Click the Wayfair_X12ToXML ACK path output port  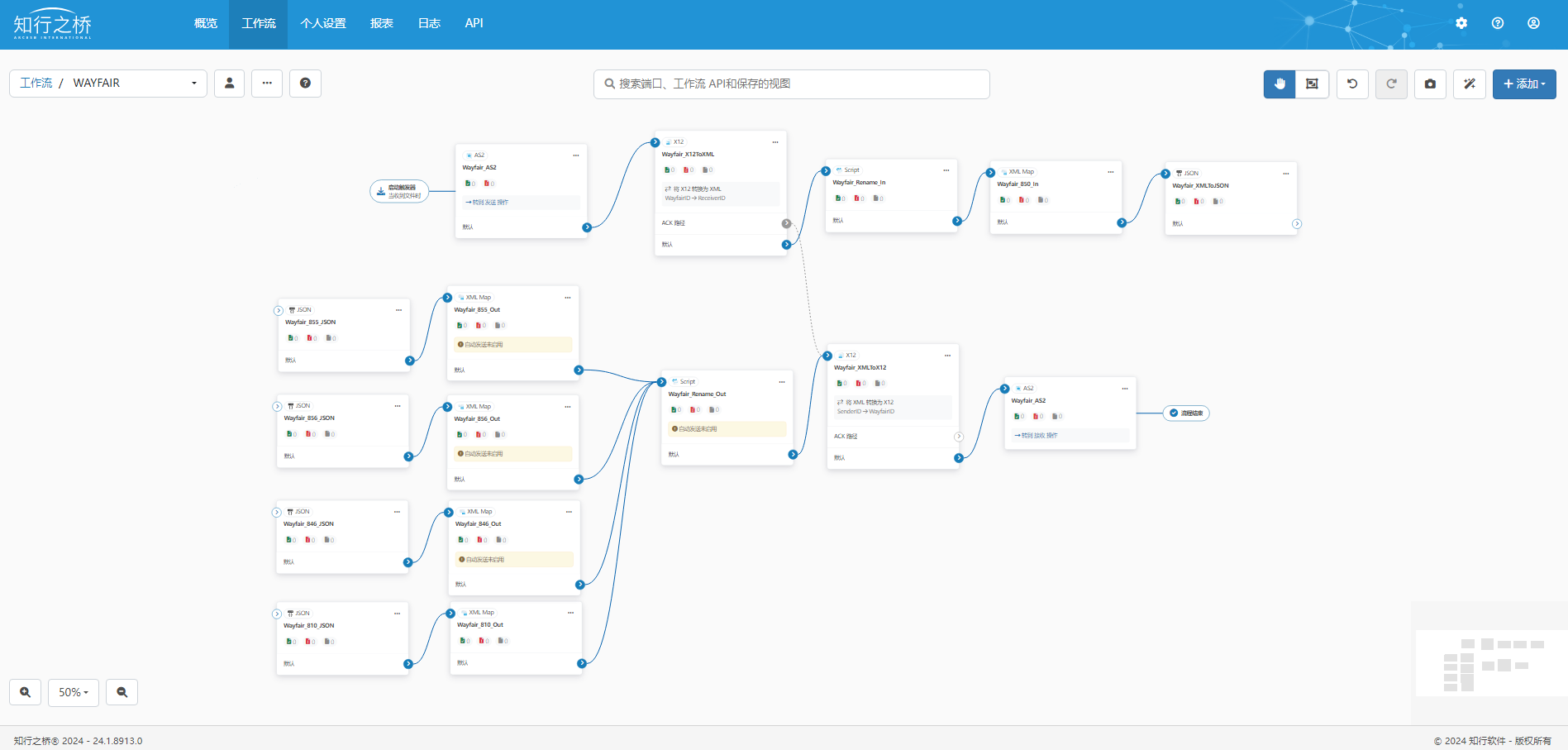786,223
